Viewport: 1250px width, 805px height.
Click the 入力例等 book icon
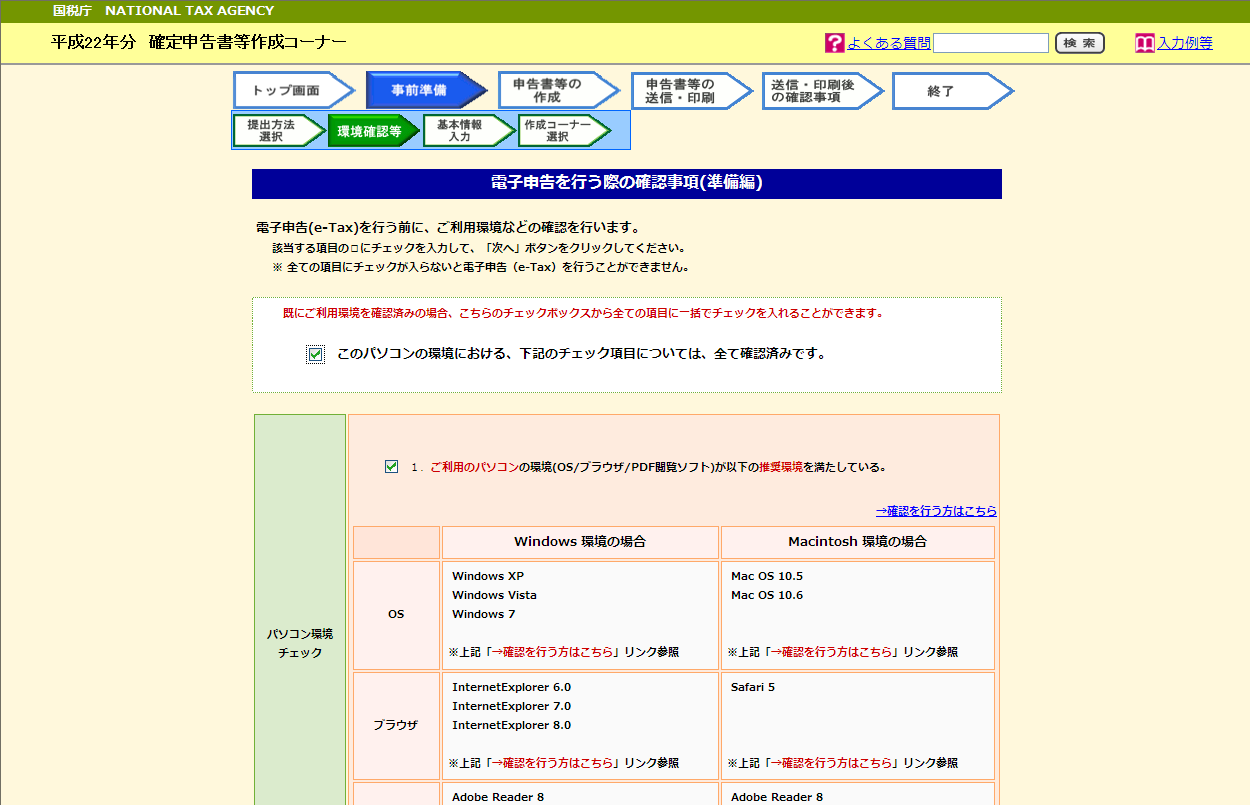[x=1145, y=43]
